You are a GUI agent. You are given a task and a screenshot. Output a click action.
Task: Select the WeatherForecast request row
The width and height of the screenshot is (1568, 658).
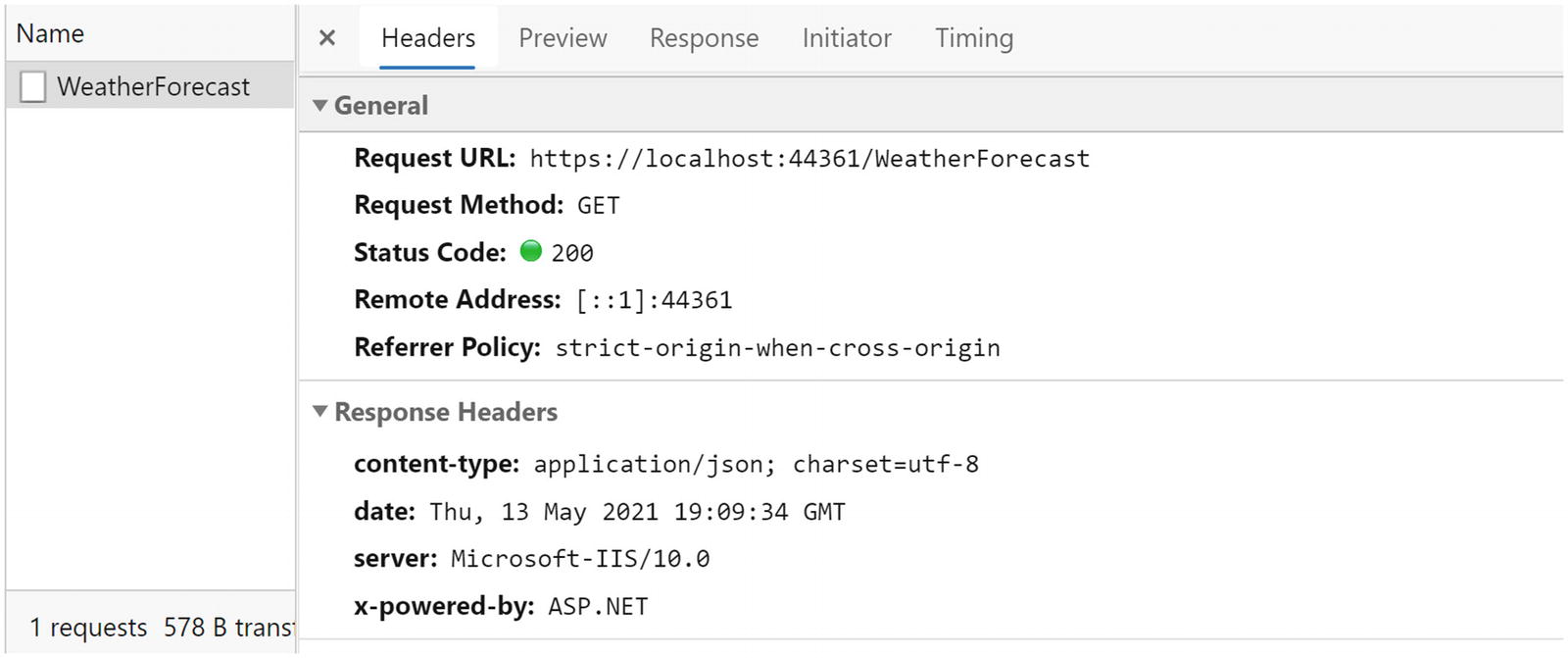pos(153,86)
